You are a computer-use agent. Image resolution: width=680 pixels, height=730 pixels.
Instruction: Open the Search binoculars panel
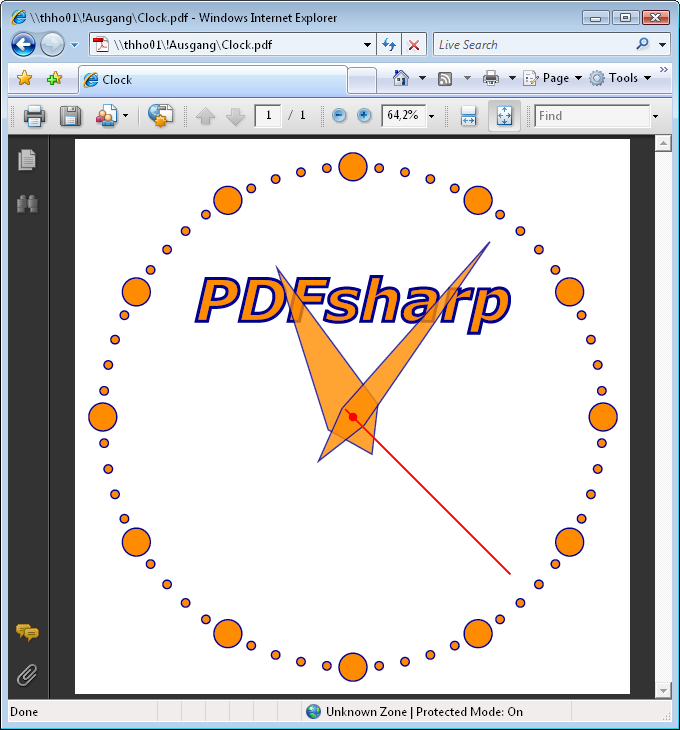(x=27, y=204)
